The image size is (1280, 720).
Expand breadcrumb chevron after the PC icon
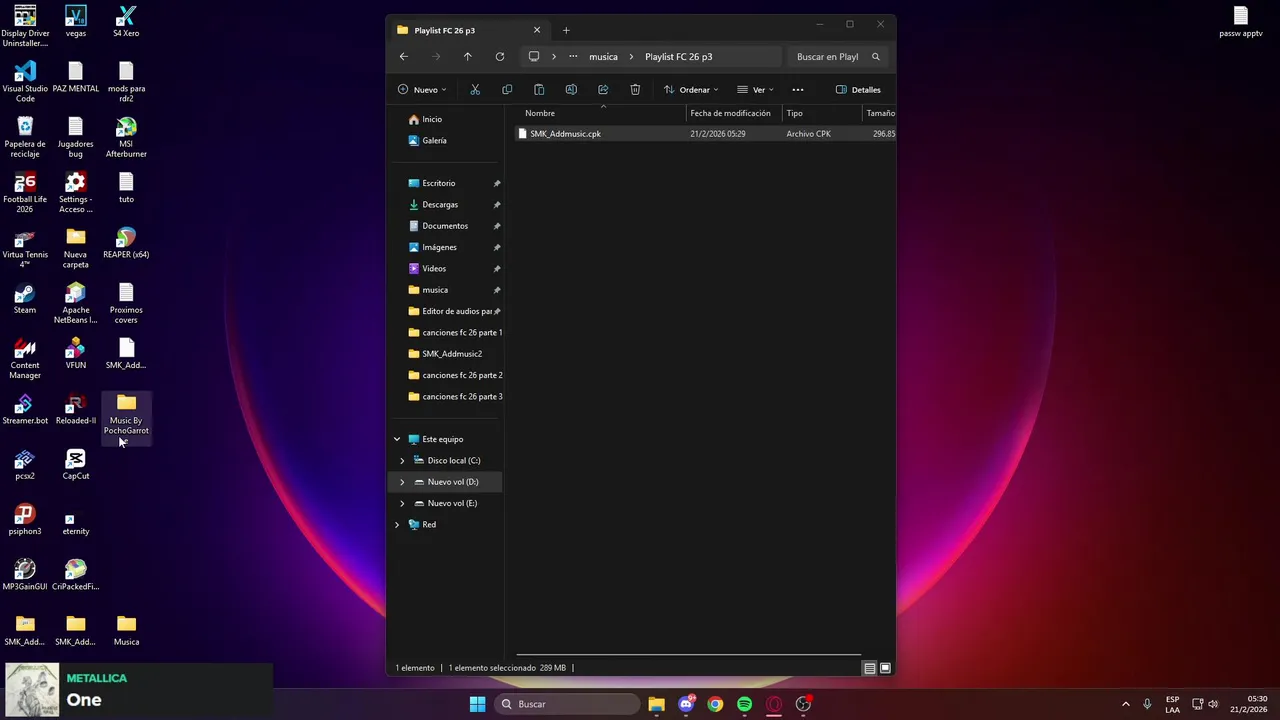pyautogui.click(x=554, y=57)
